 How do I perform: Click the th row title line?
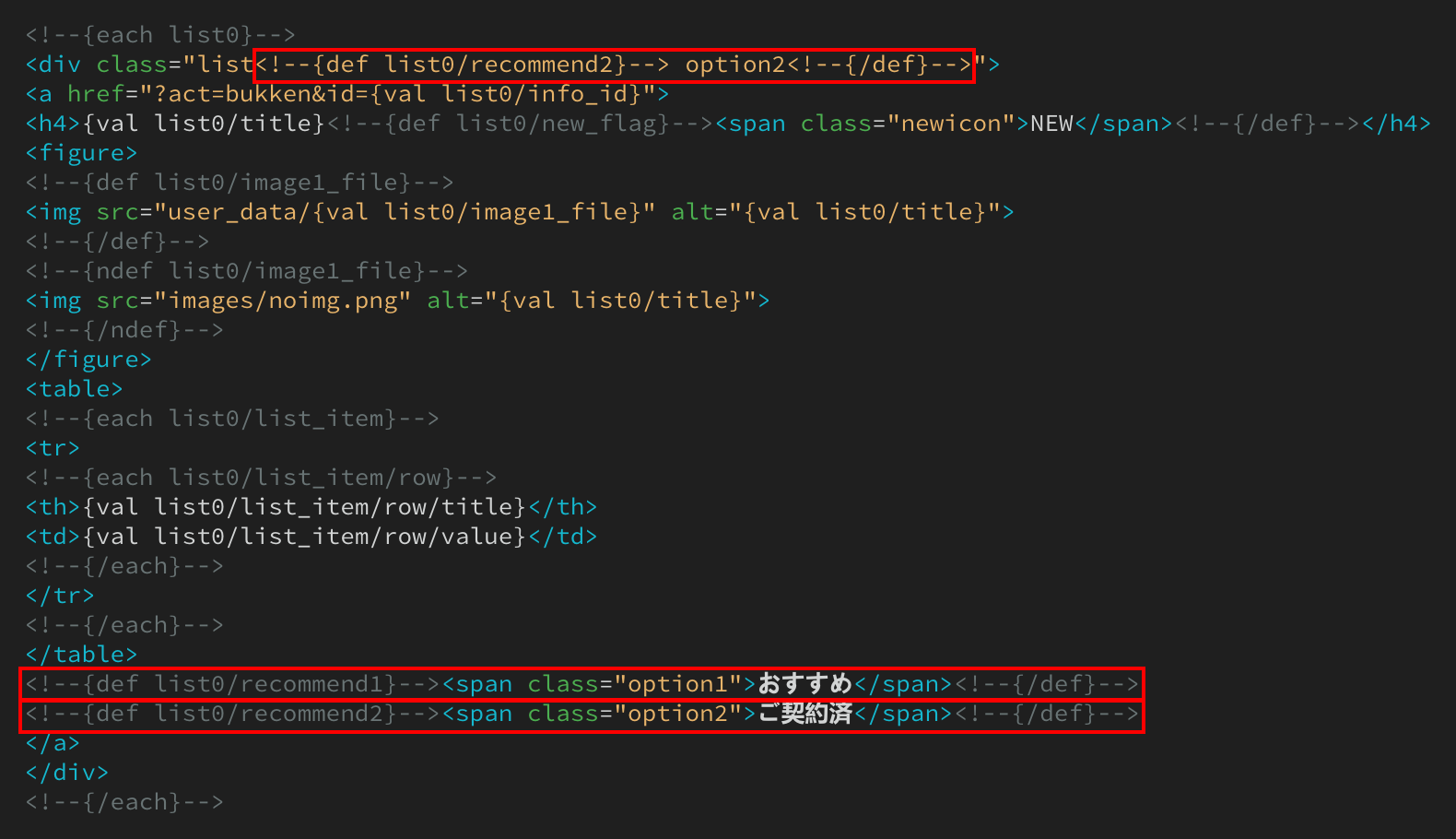point(311,507)
